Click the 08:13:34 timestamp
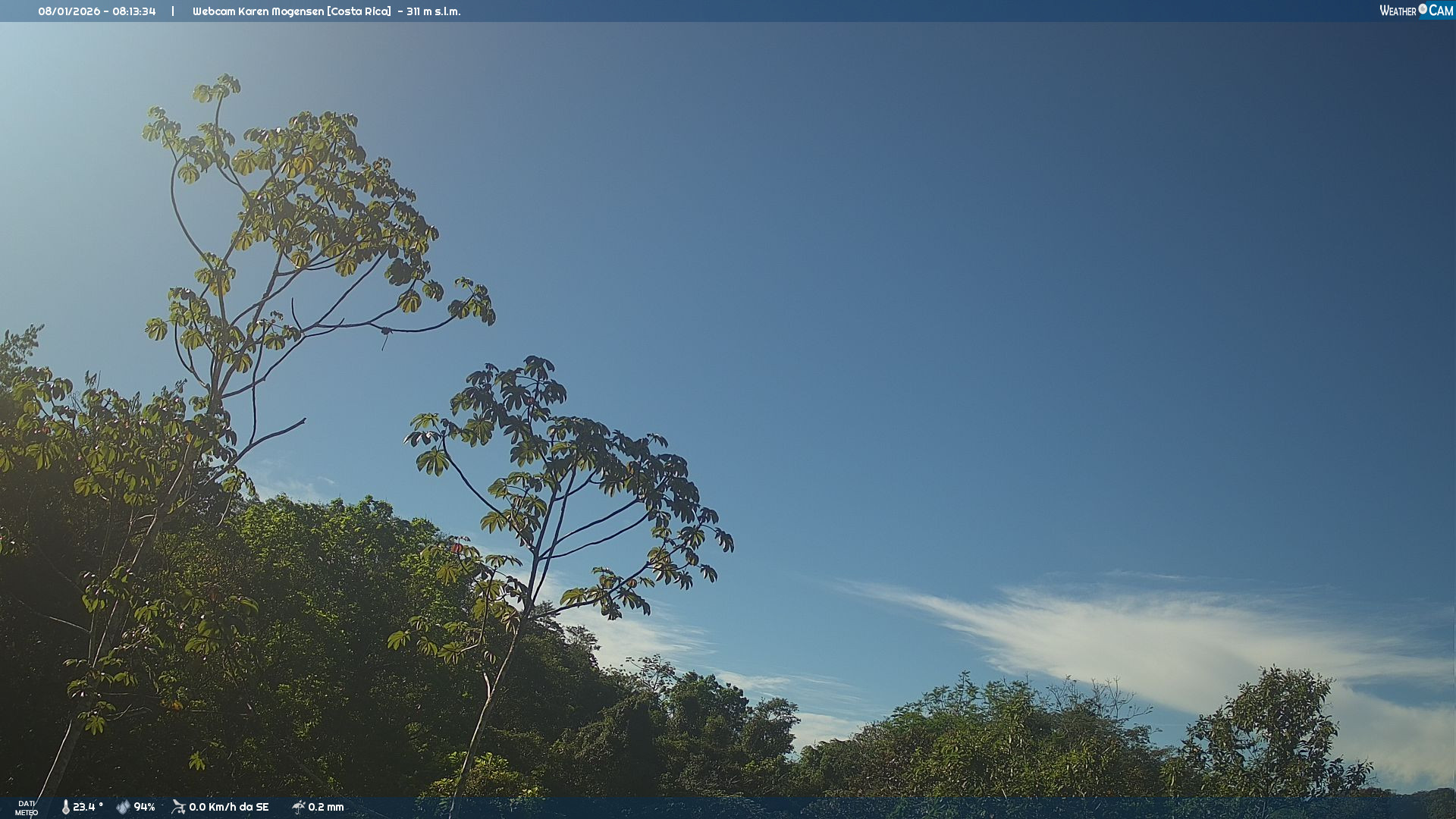Screen dimensions: 1456x819 click(x=134, y=11)
